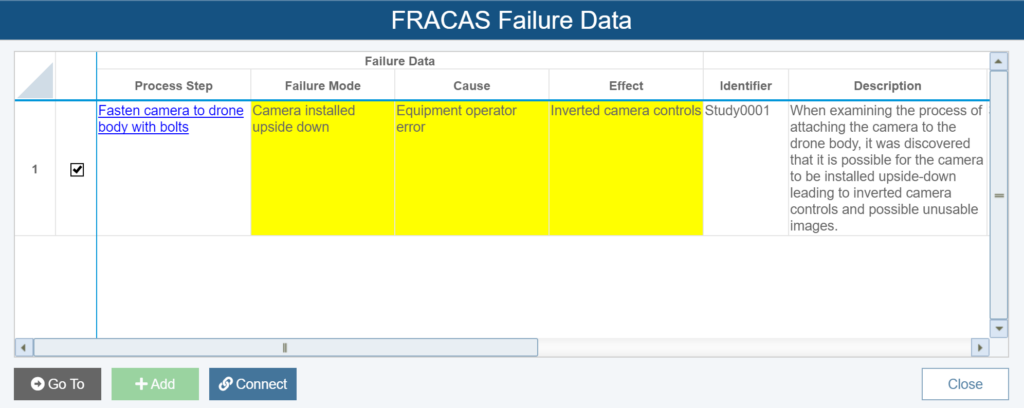Select the Failure Mode column header
Viewport: 1024px width, 408px height.
pyautogui.click(x=323, y=86)
